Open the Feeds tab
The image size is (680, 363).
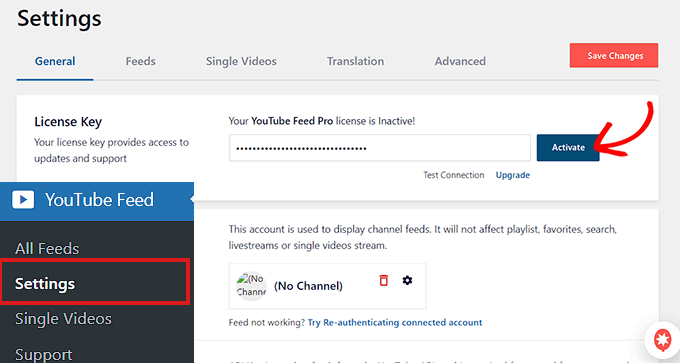[141, 61]
